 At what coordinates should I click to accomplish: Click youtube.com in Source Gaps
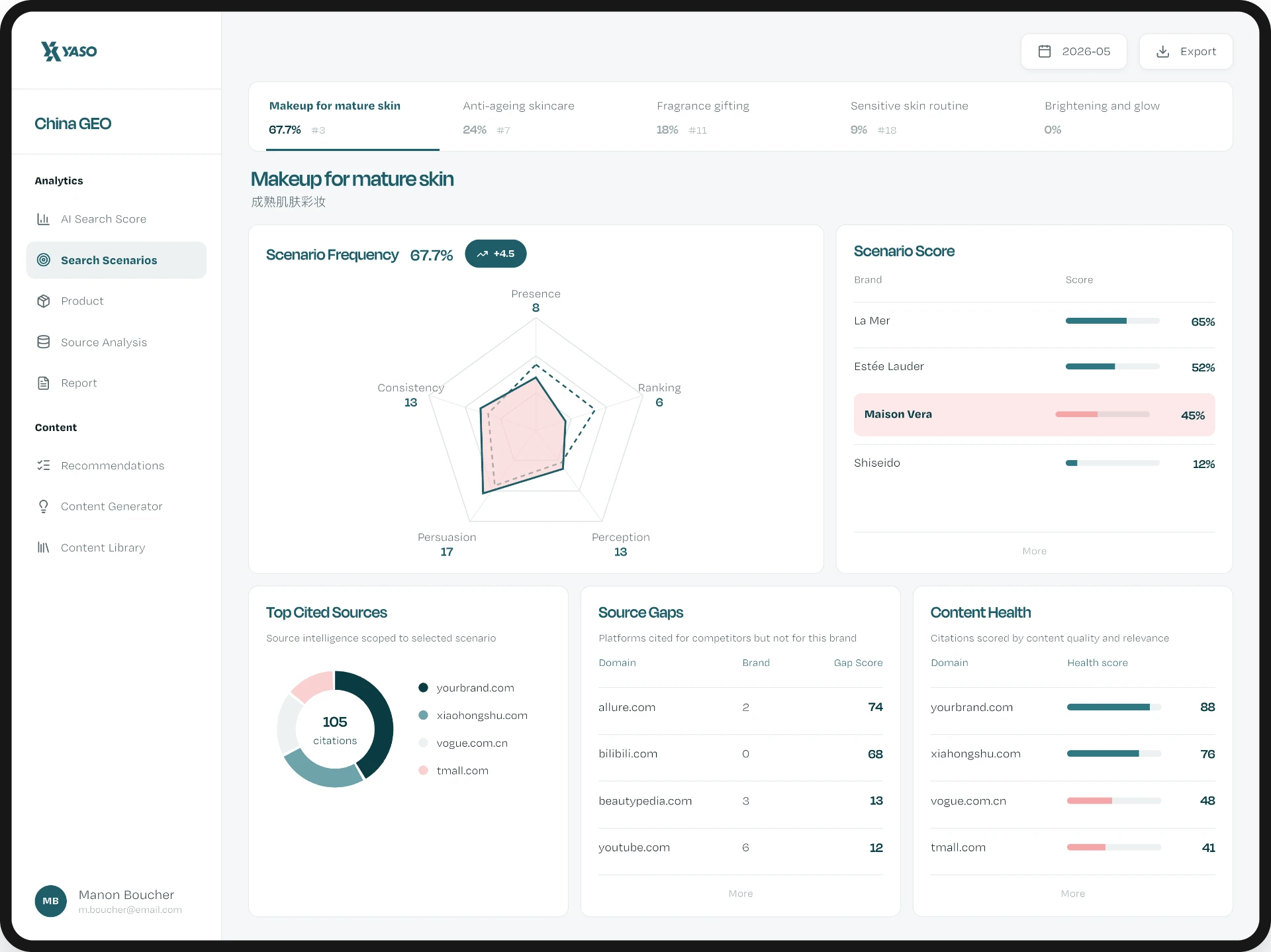634,847
